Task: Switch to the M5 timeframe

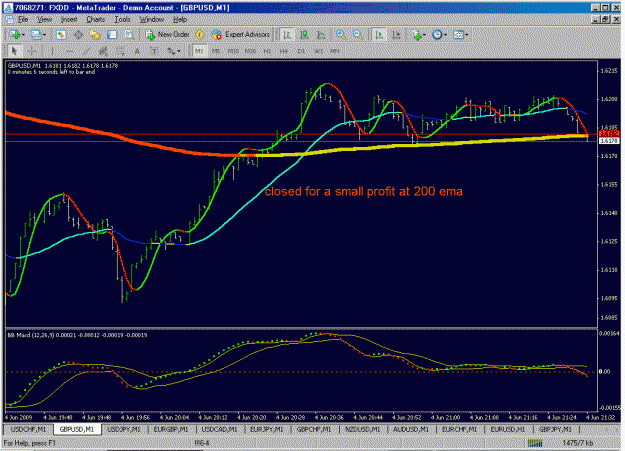Action: (x=216, y=51)
